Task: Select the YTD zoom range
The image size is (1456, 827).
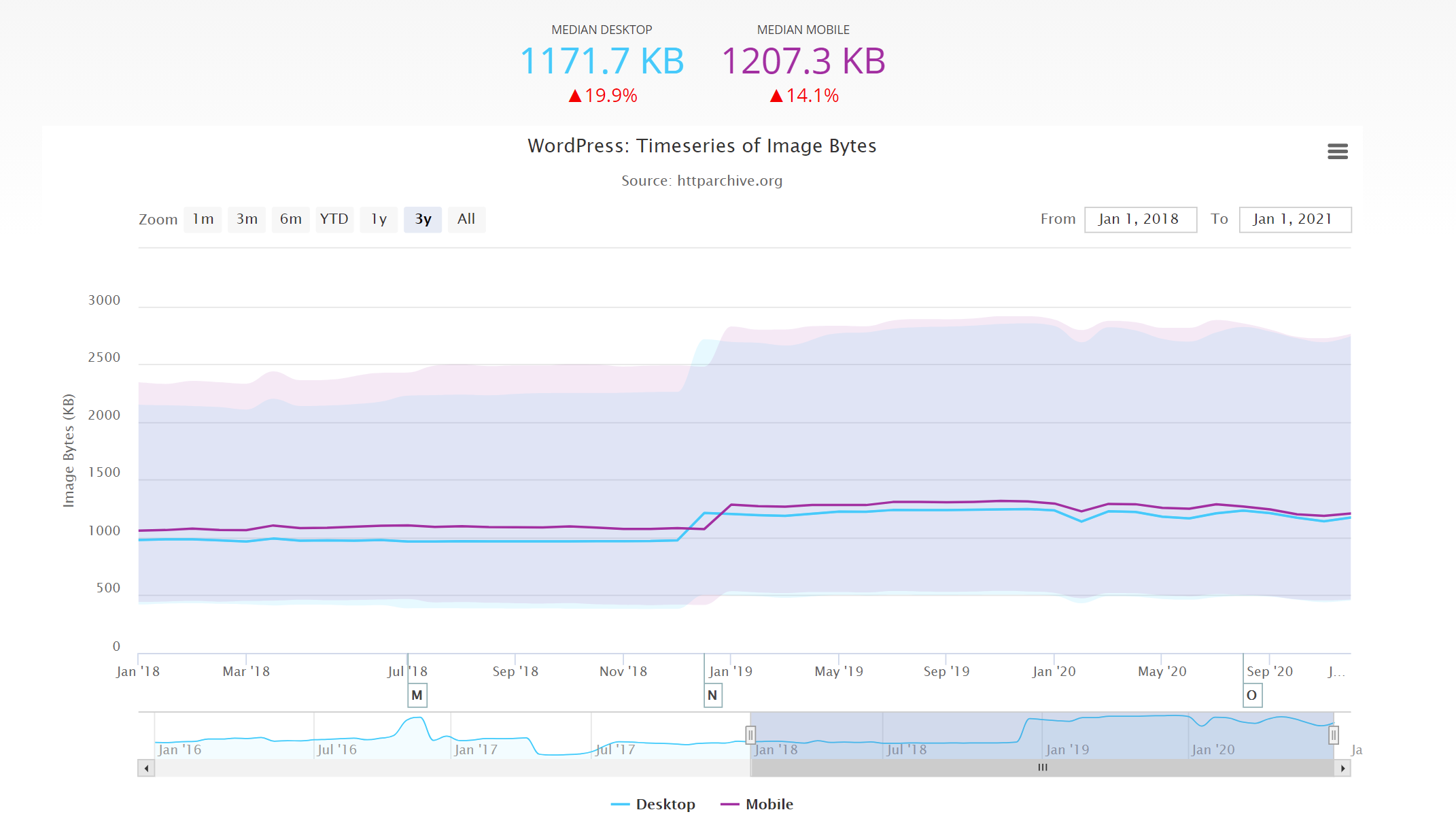Action: [334, 219]
